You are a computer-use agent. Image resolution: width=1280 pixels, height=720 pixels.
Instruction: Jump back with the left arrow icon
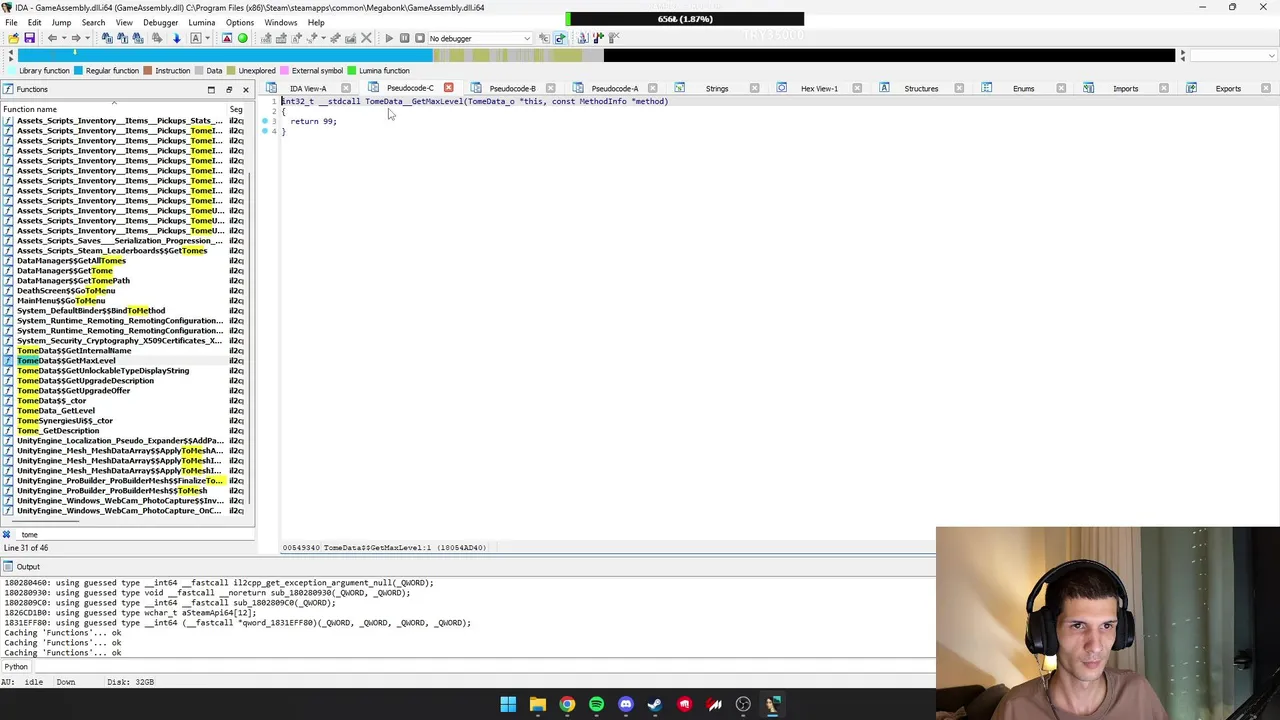point(52,38)
